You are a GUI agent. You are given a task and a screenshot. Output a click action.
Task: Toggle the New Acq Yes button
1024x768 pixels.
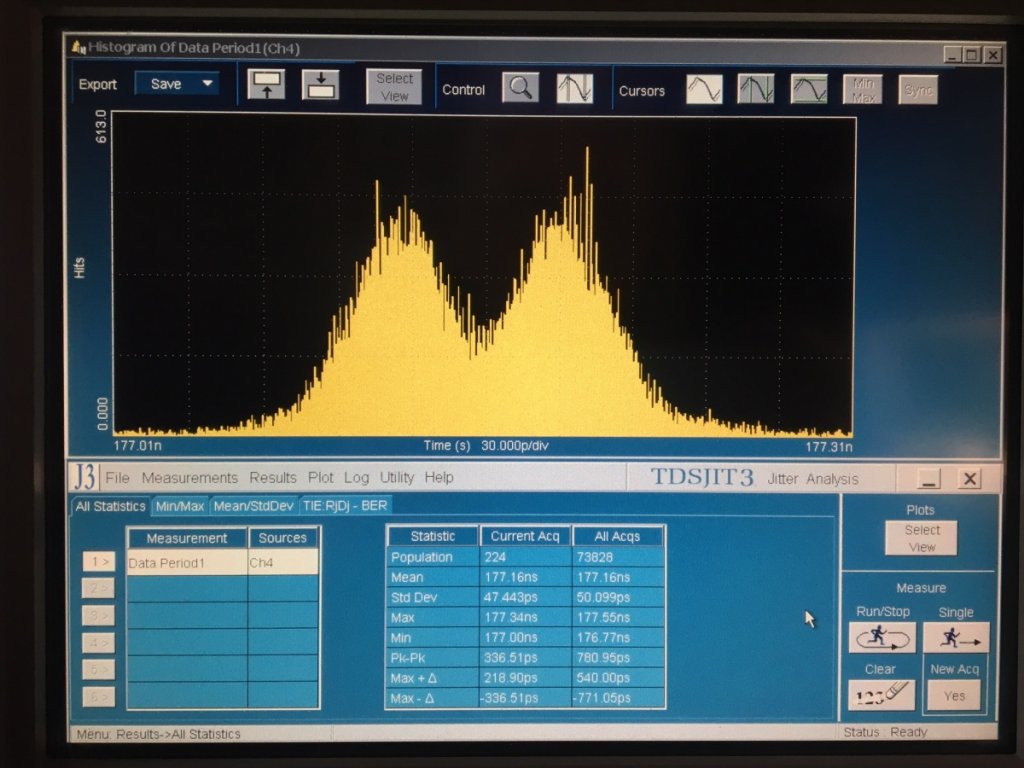coord(954,695)
